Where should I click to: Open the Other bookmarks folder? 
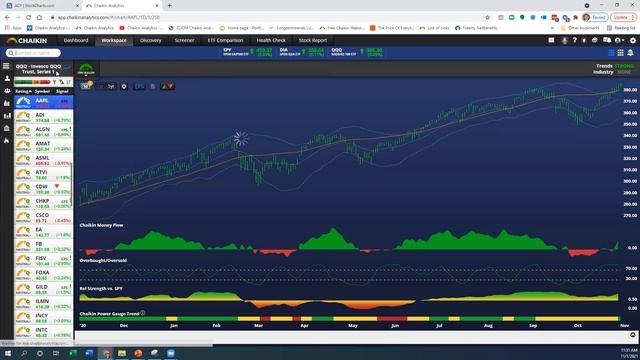pos(580,28)
